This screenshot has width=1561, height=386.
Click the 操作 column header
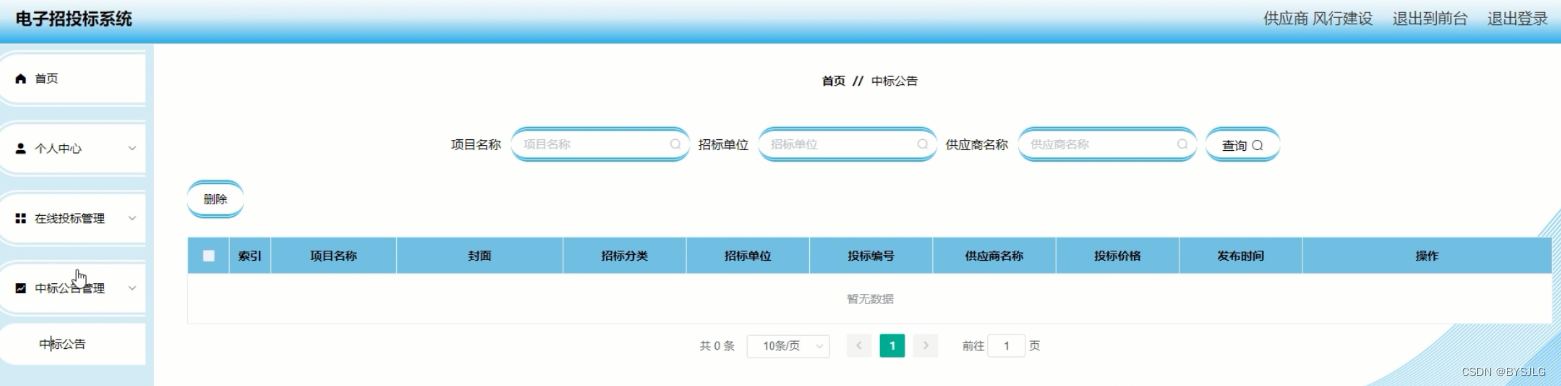(1427, 256)
